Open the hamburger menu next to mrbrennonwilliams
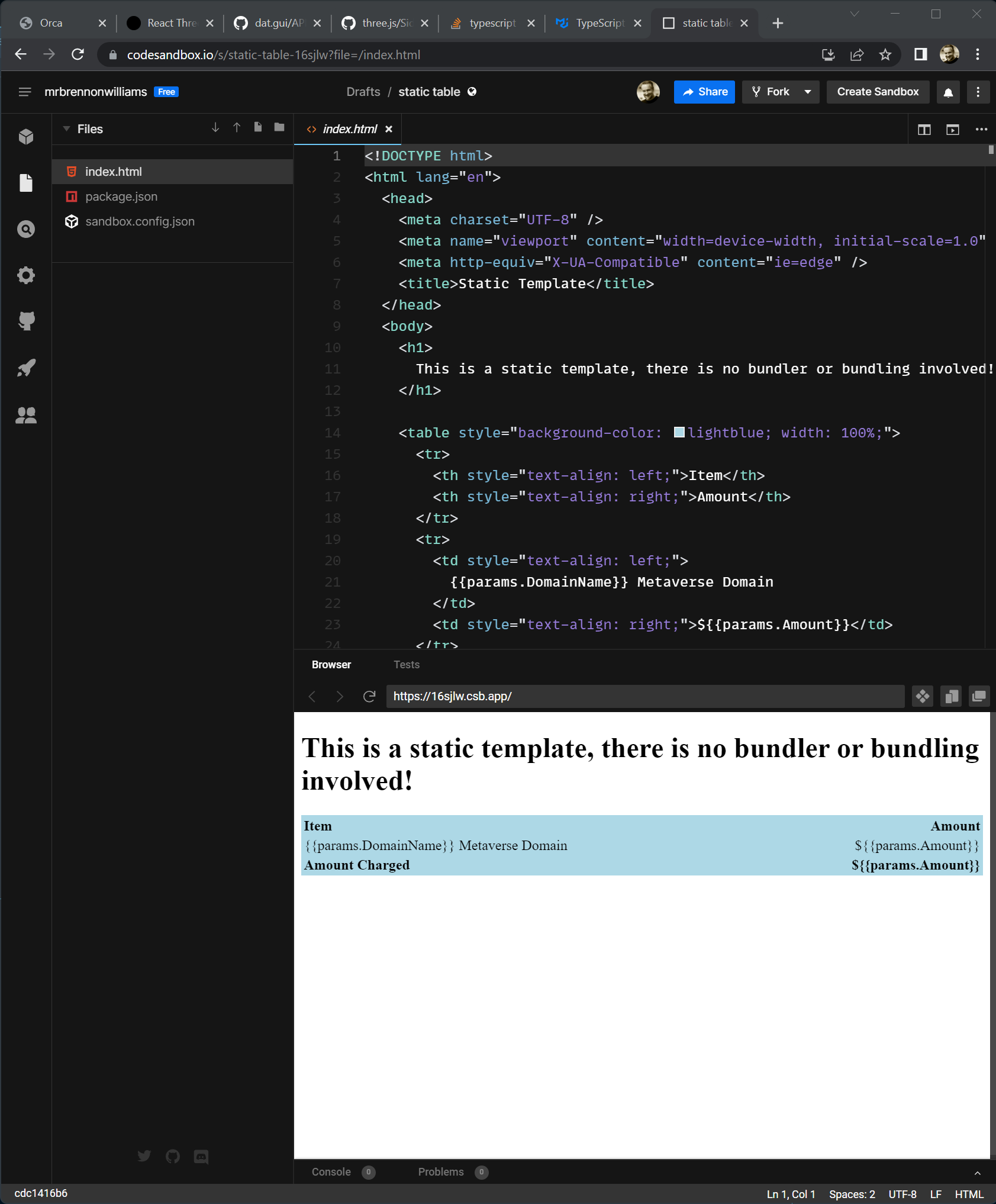The width and height of the screenshot is (996, 1204). pos(24,92)
